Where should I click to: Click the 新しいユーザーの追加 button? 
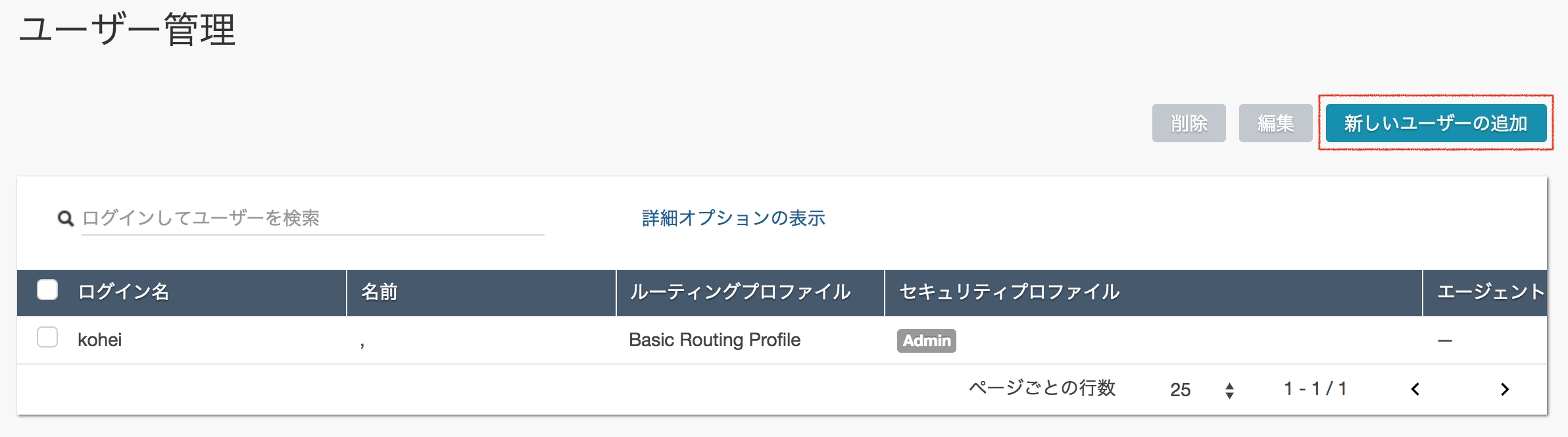point(1436,123)
